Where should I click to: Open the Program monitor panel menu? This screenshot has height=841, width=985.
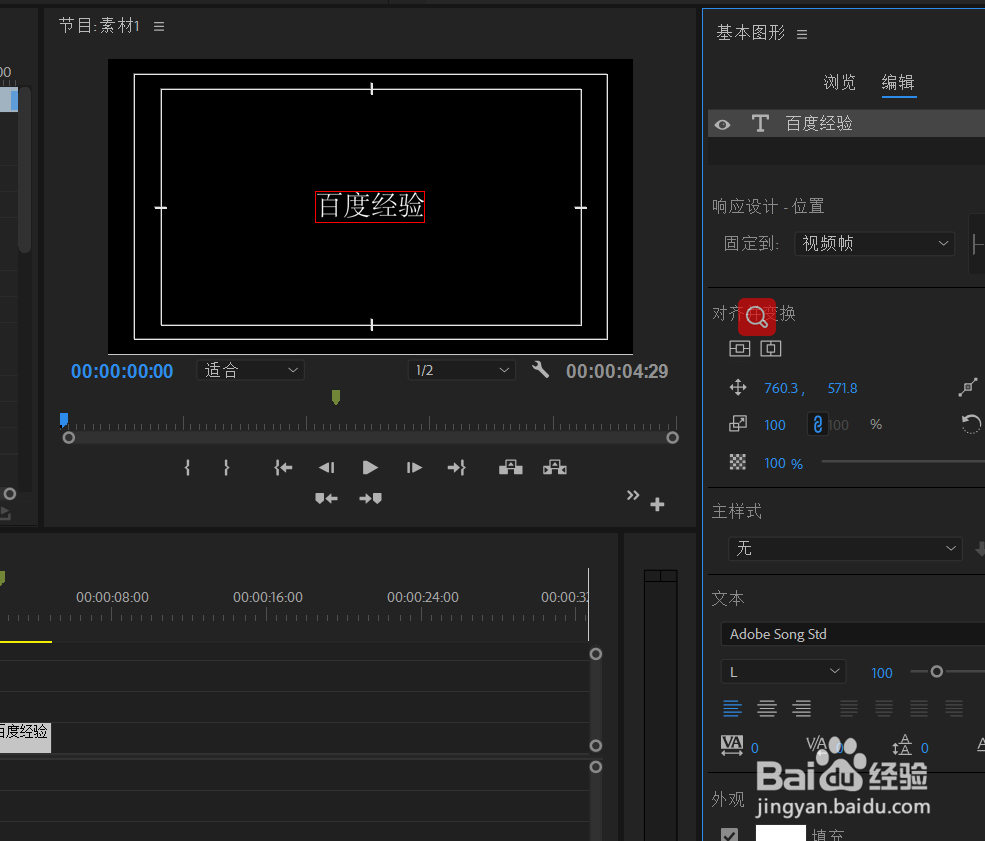tap(159, 26)
